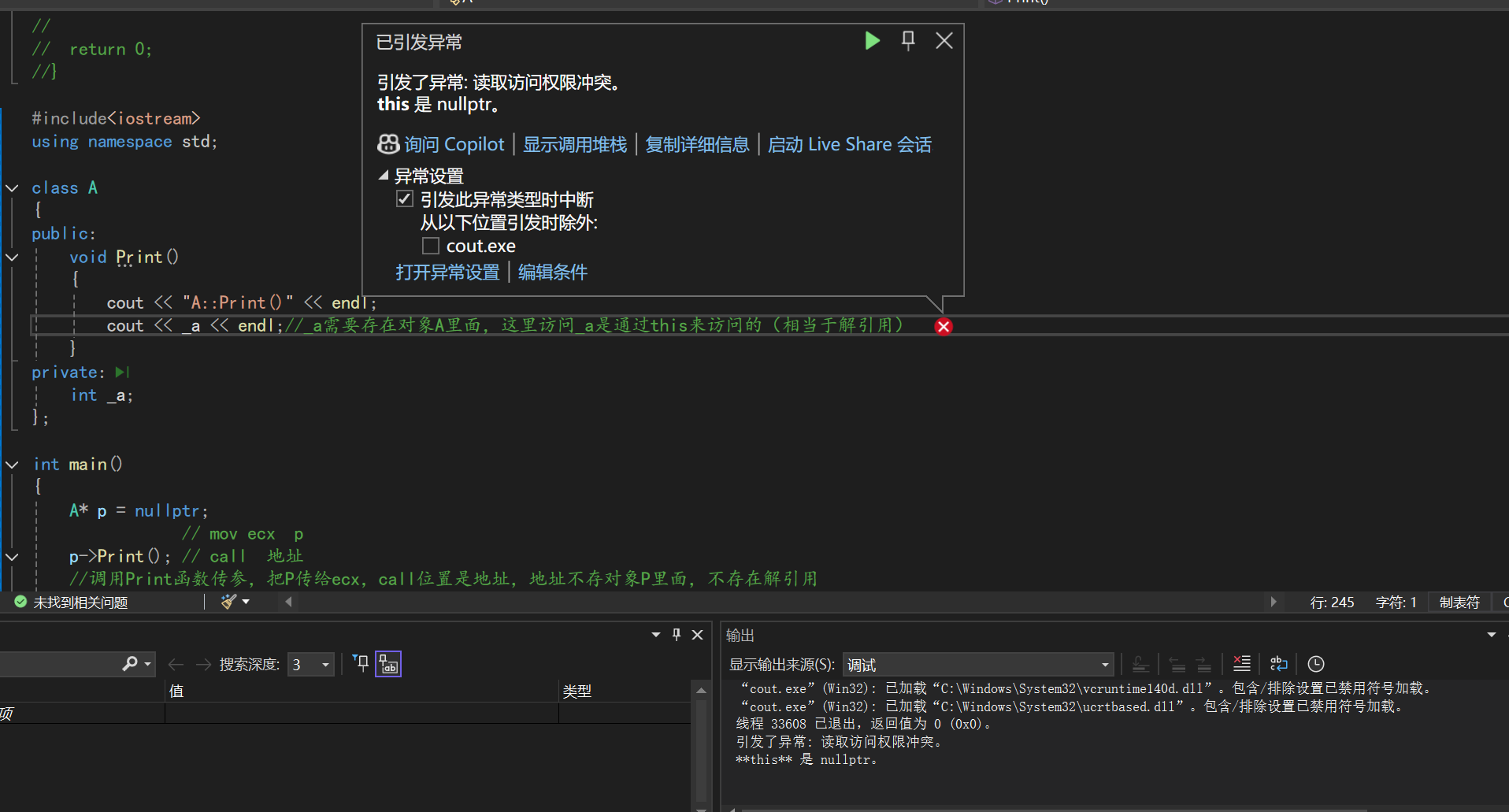Collapse the exception settings section
This screenshot has height=812, width=1509.
[384, 175]
